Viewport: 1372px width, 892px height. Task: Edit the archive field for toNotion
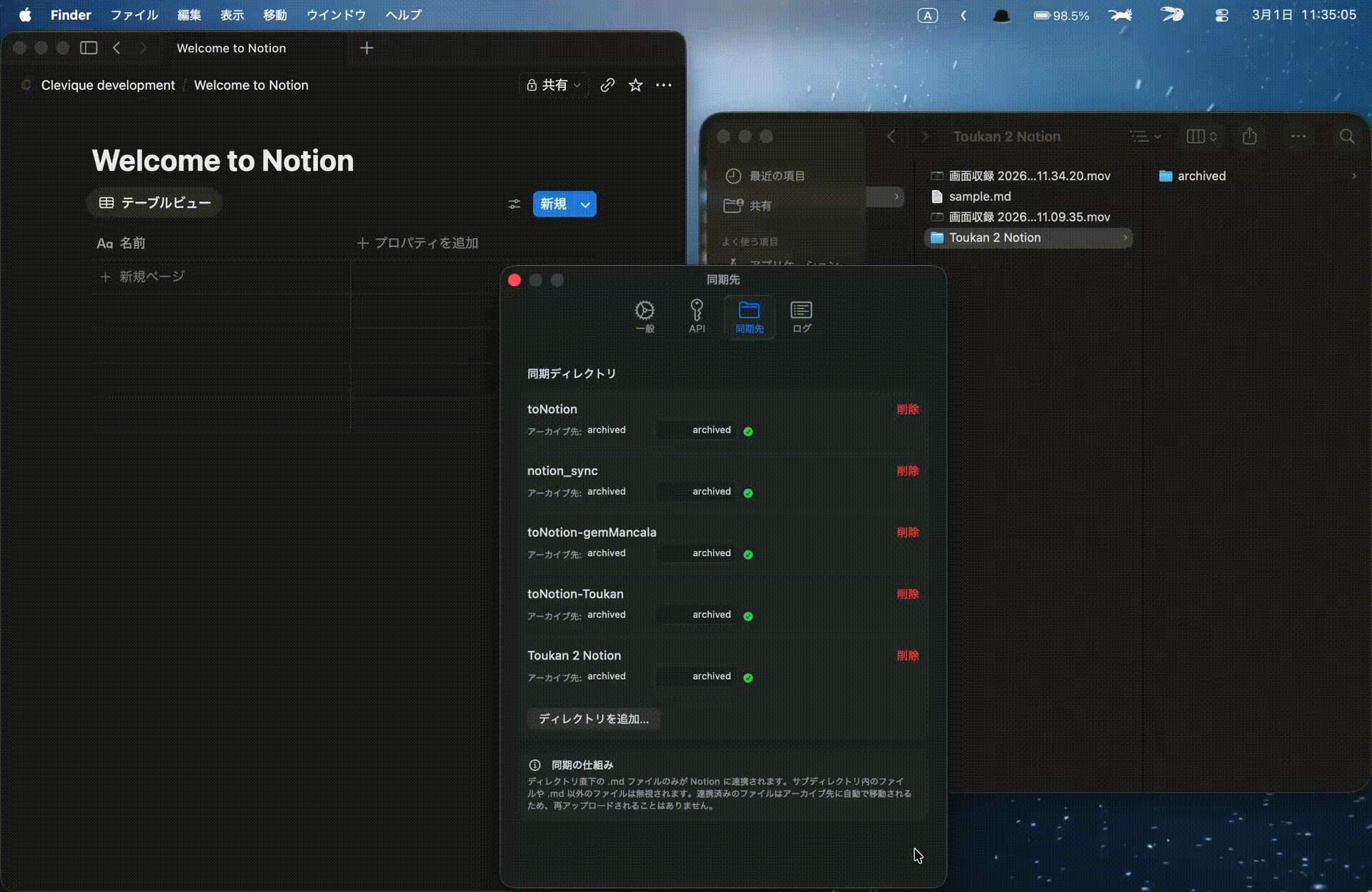[x=696, y=430]
